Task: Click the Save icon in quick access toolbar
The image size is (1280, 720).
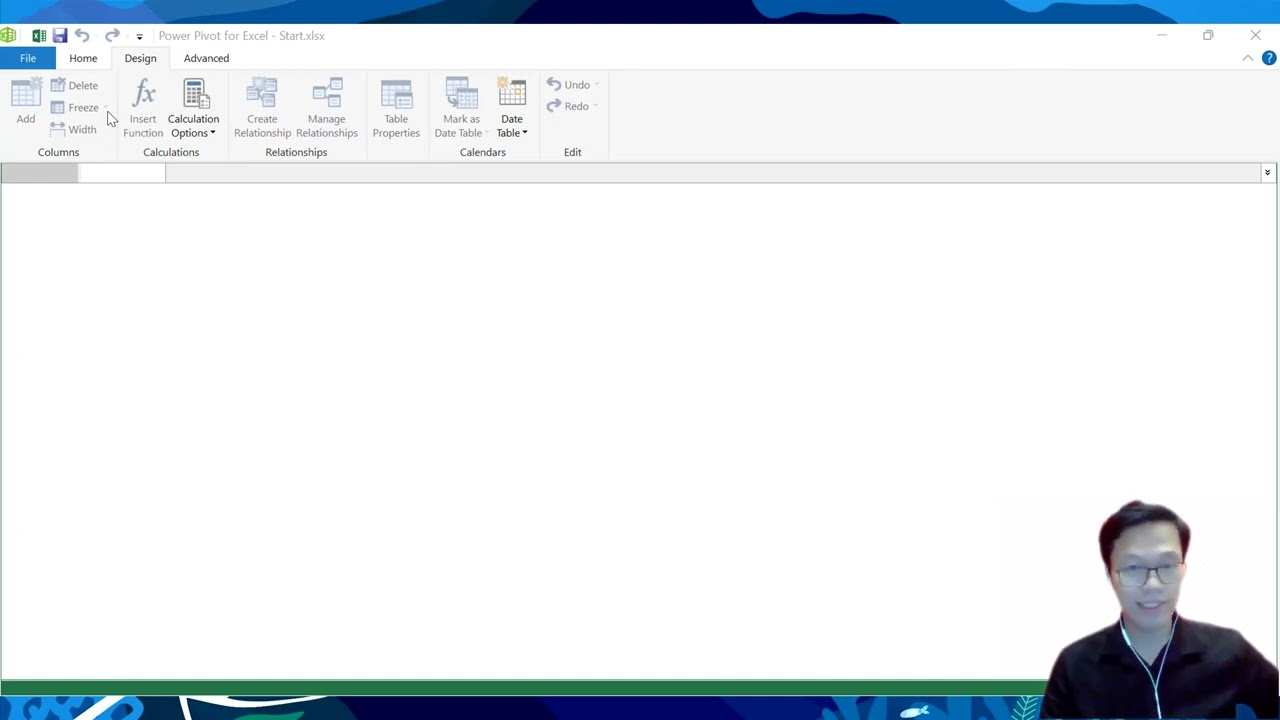Action: pyautogui.click(x=60, y=36)
